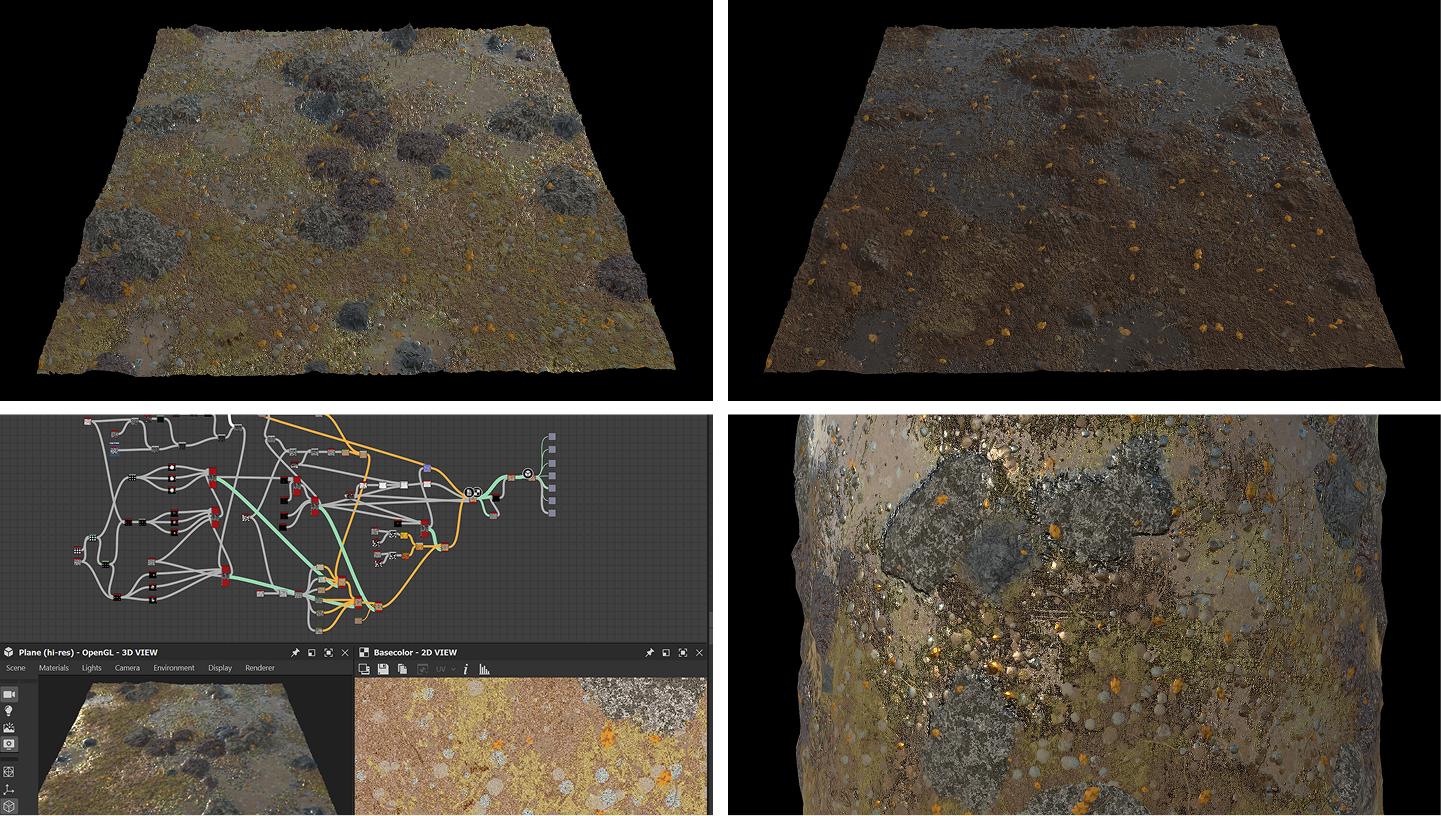Click the grassy terrain plane render image
Screen dimensions: 1441x816
point(356,198)
